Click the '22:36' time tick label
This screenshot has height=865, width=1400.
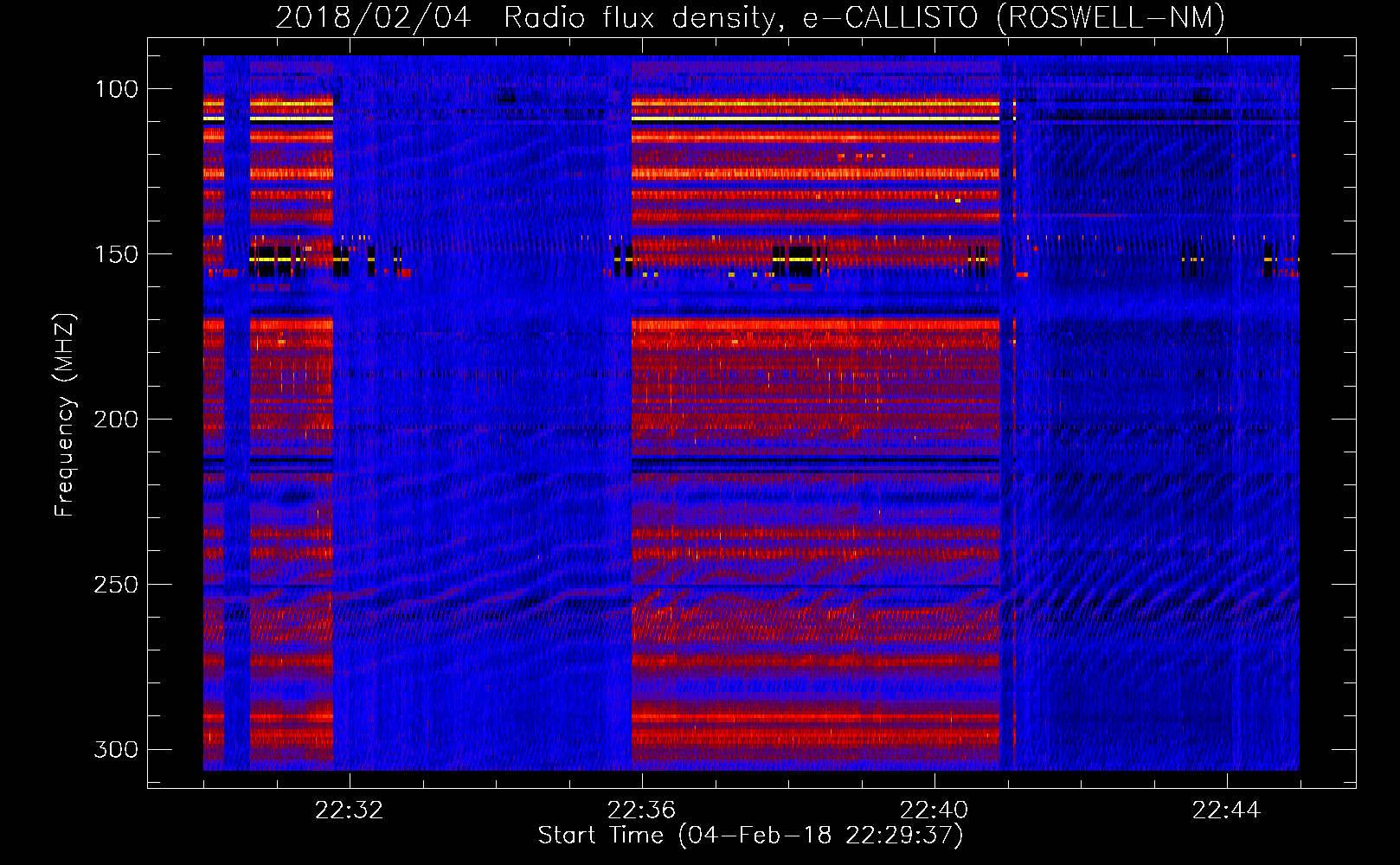pos(641,811)
